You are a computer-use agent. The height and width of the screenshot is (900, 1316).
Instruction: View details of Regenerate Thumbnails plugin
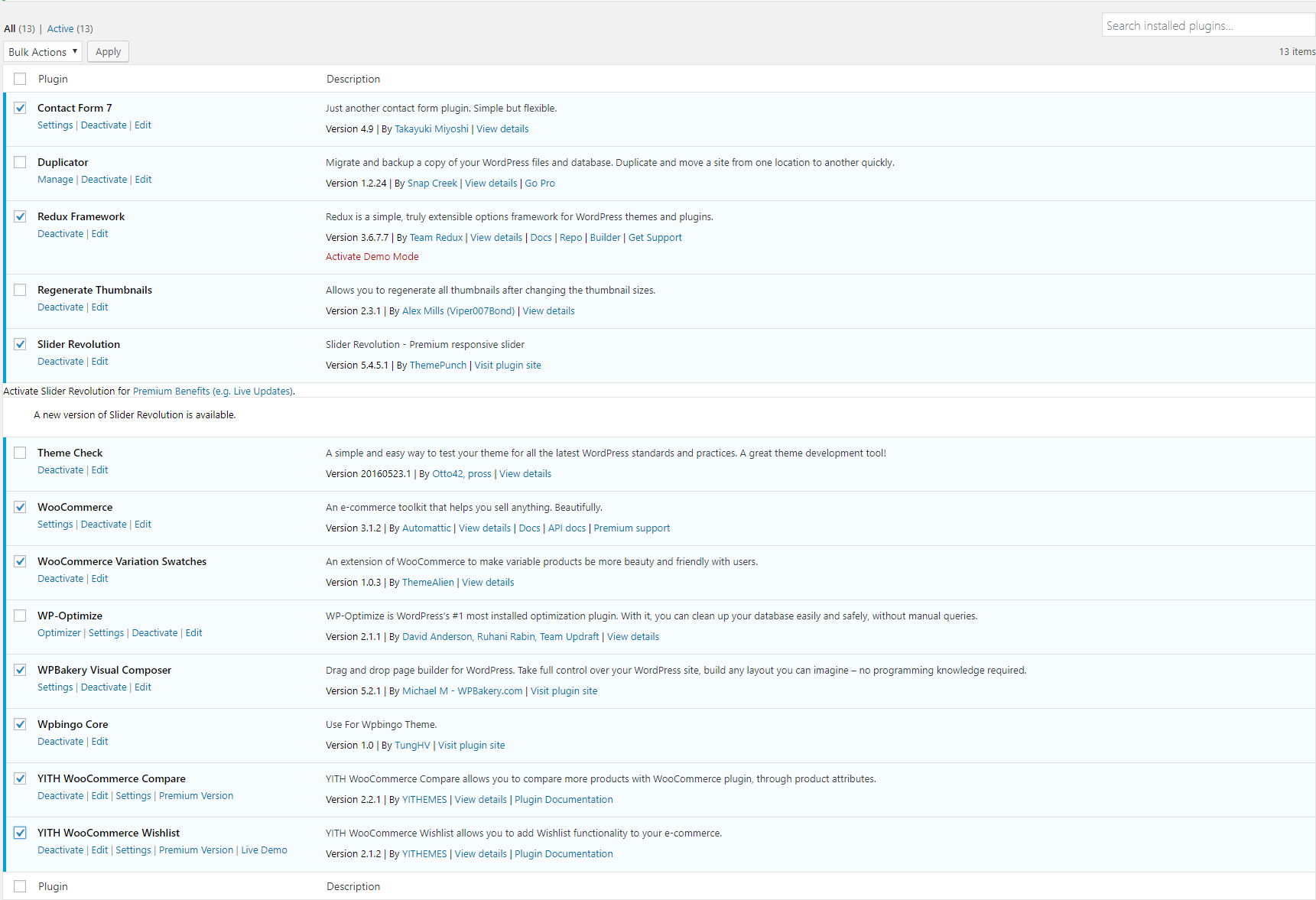[548, 311]
